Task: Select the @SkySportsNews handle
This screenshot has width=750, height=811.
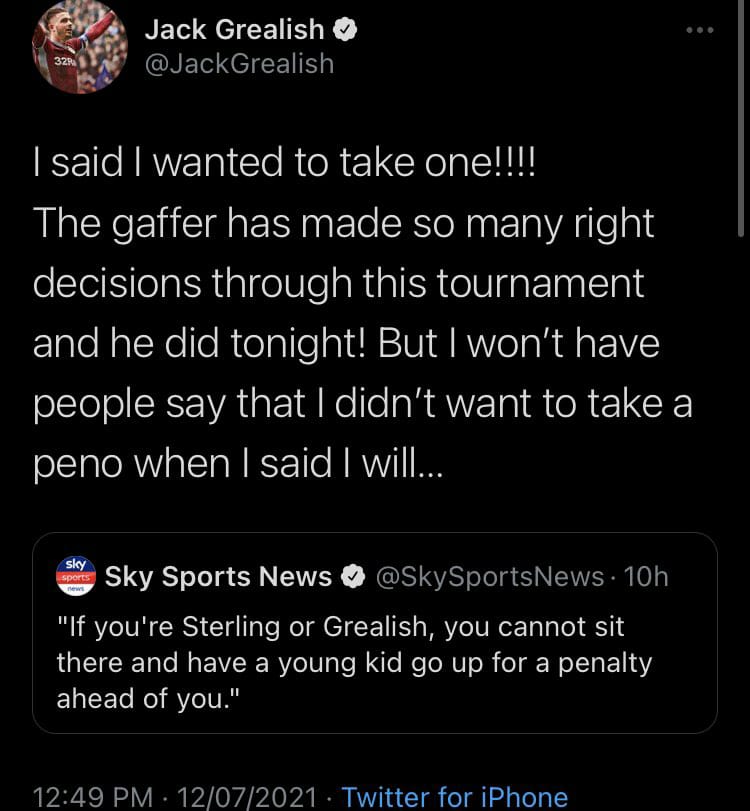Action: pyautogui.click(x=489, y=577)
